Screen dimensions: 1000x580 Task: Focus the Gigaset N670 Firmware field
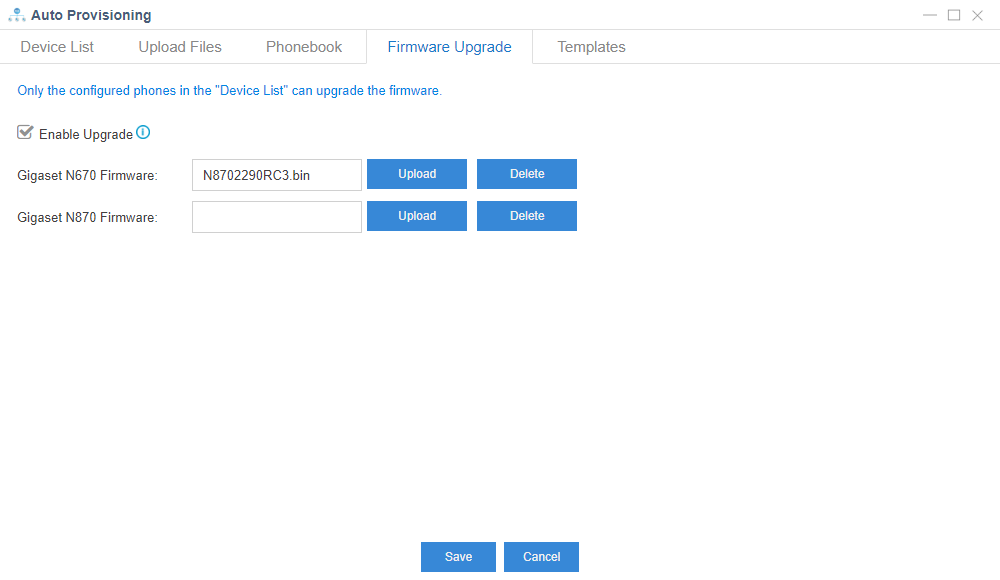point(277,175)
